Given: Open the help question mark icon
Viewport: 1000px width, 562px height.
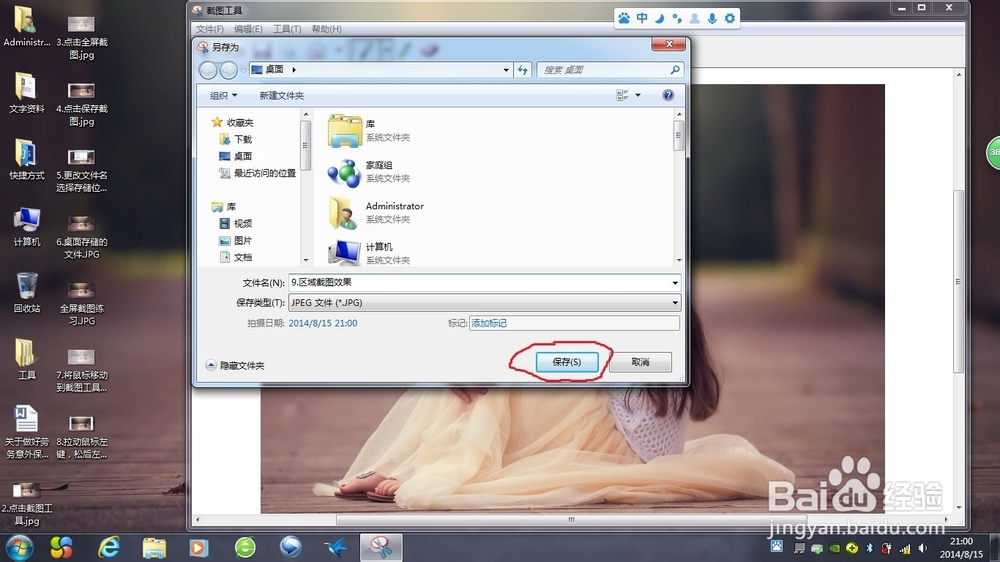Looking at the screenshot, I should click(668, 95).
